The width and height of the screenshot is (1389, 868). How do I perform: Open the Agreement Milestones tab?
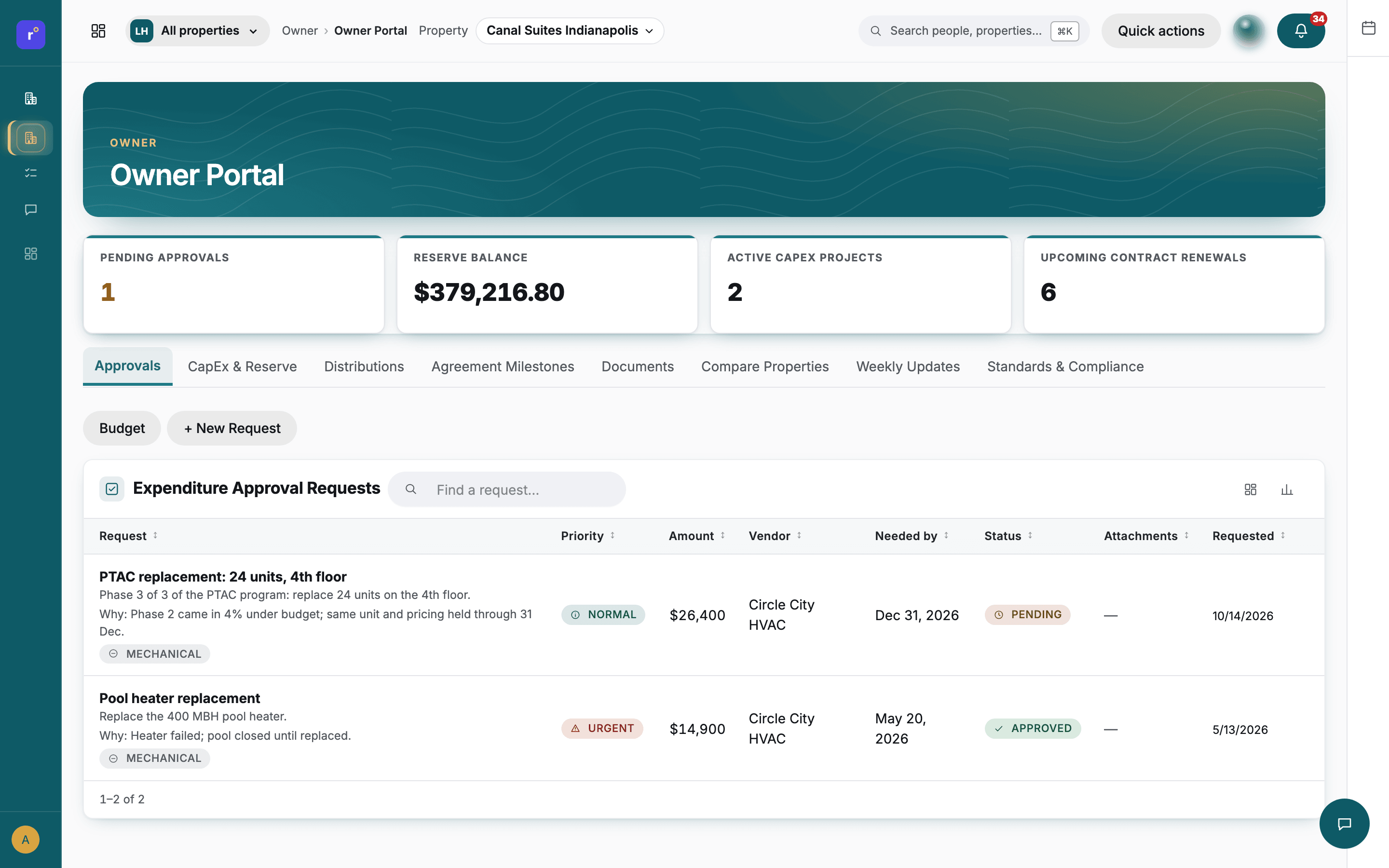point(503,367)
